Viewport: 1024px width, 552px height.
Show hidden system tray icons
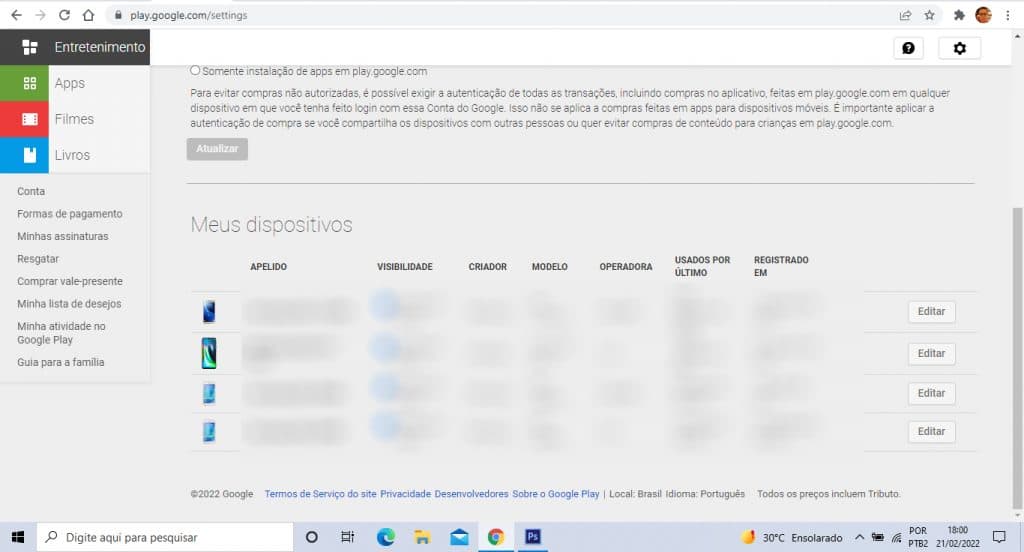tap(859, 537)
